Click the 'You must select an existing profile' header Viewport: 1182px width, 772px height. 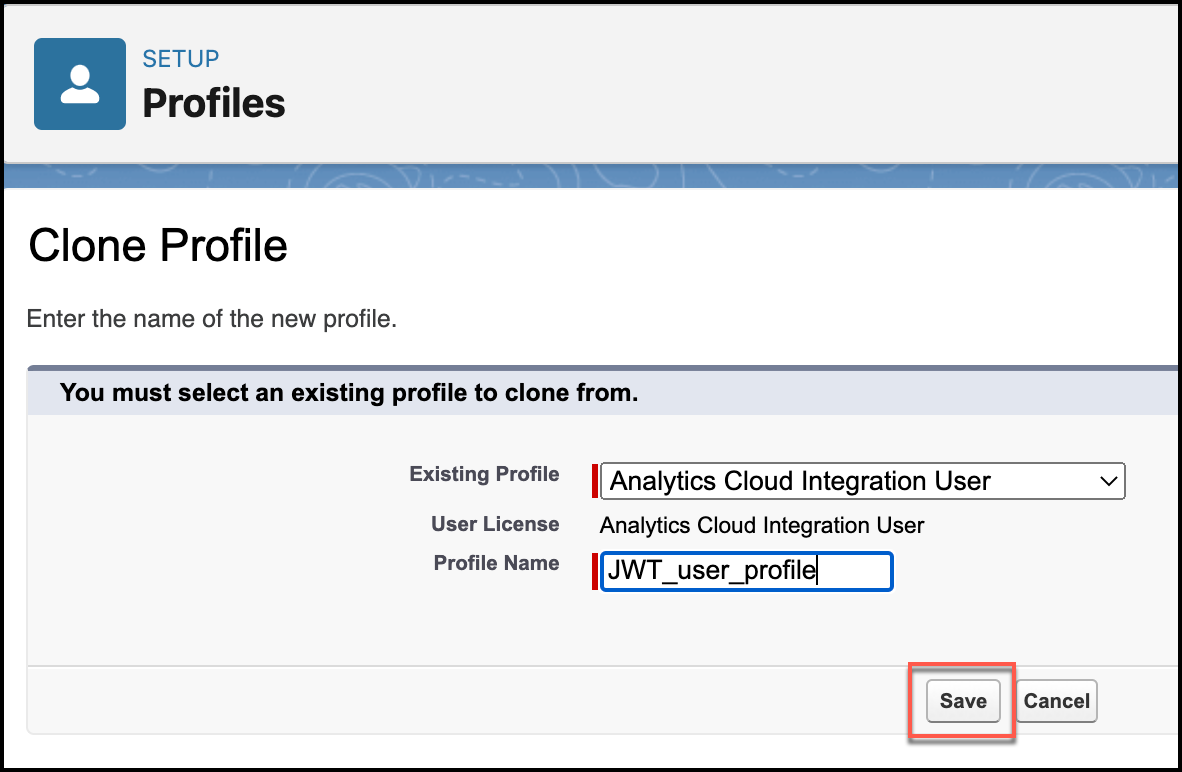(x=349, y=393)
